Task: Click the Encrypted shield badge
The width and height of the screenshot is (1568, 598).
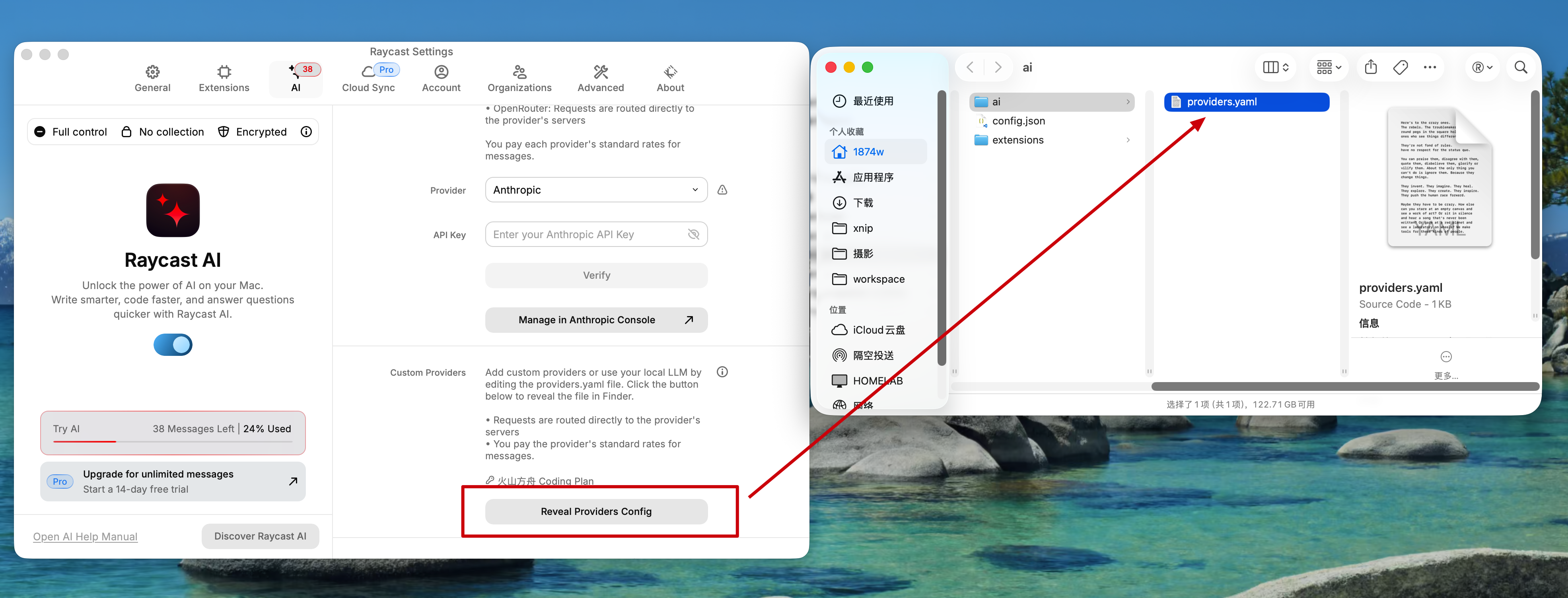Action: click(252, 131)
